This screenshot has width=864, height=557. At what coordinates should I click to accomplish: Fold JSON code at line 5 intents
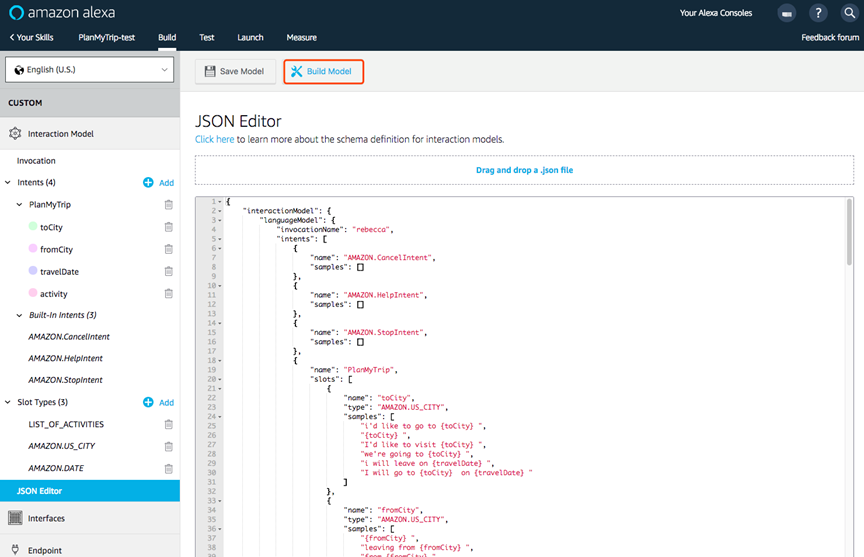tap(220, 239)
